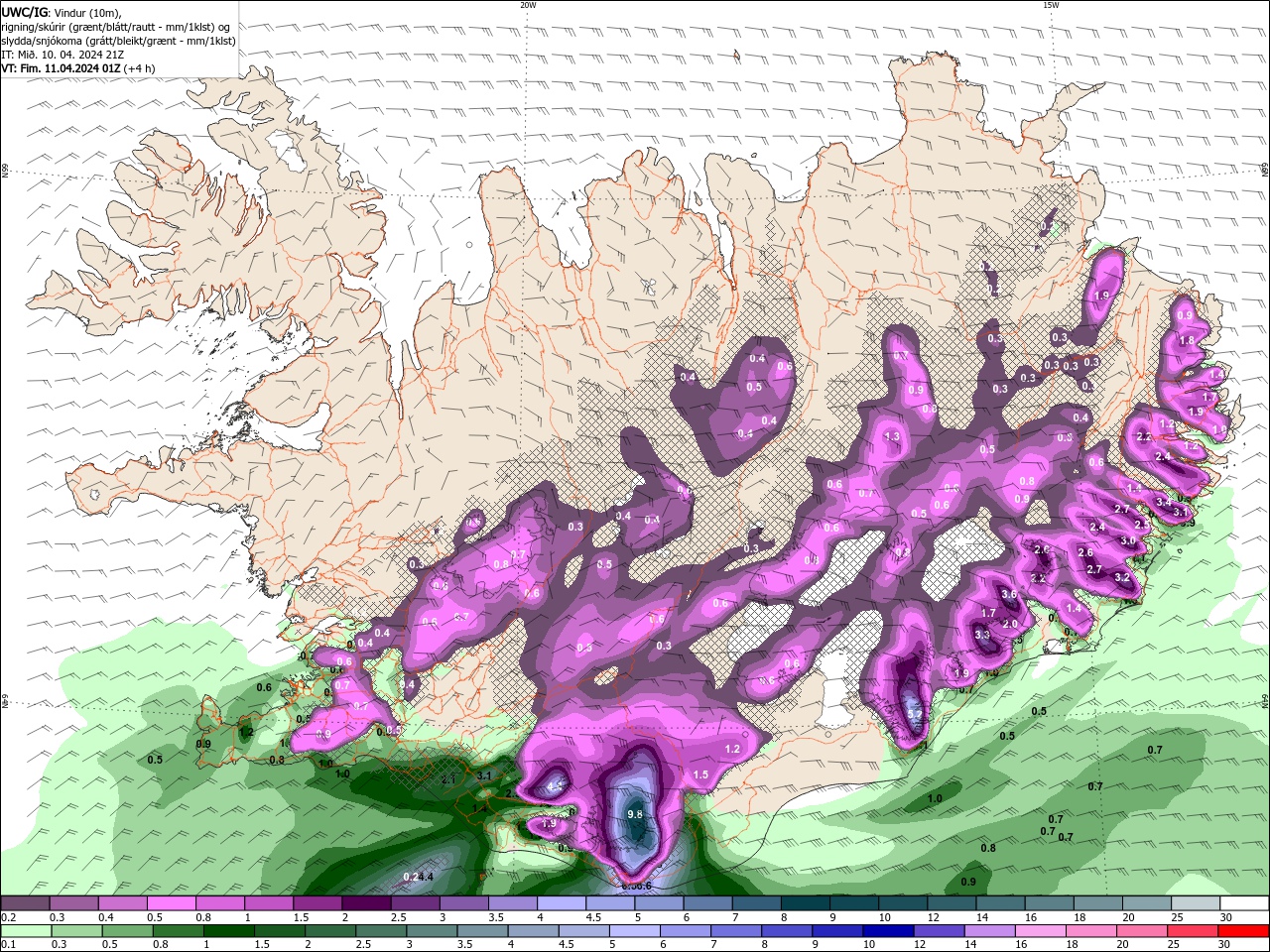Pick the darkest purple swatch labeled 2 in the upper legend

click(365, 903)
